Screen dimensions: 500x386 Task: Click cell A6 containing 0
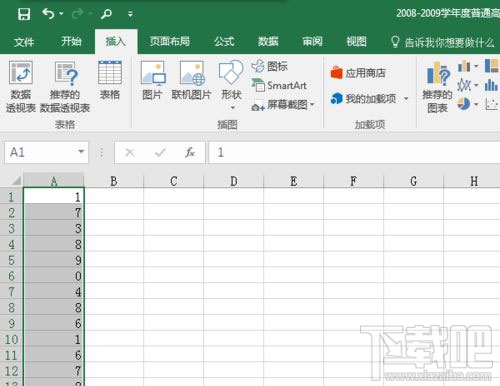54,276
